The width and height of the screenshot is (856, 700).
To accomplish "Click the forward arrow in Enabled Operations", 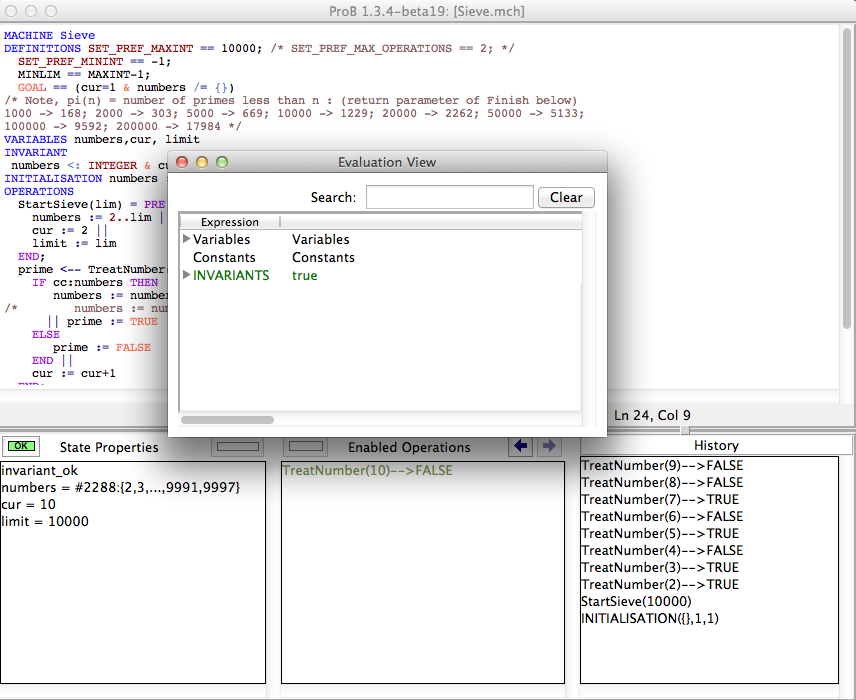I will [x=548, y=446].
